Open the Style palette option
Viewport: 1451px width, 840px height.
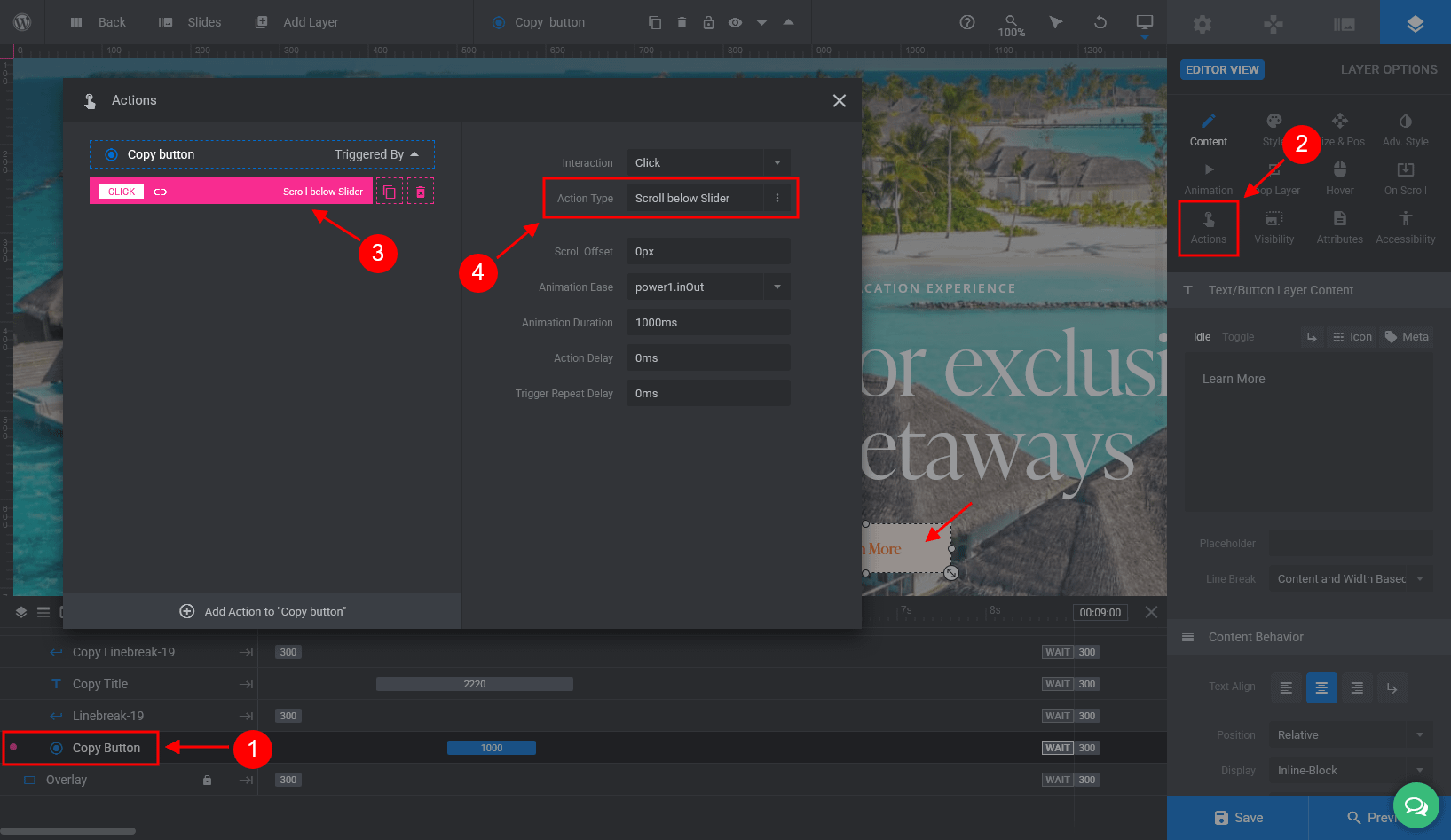click(x=1274, y=130)
